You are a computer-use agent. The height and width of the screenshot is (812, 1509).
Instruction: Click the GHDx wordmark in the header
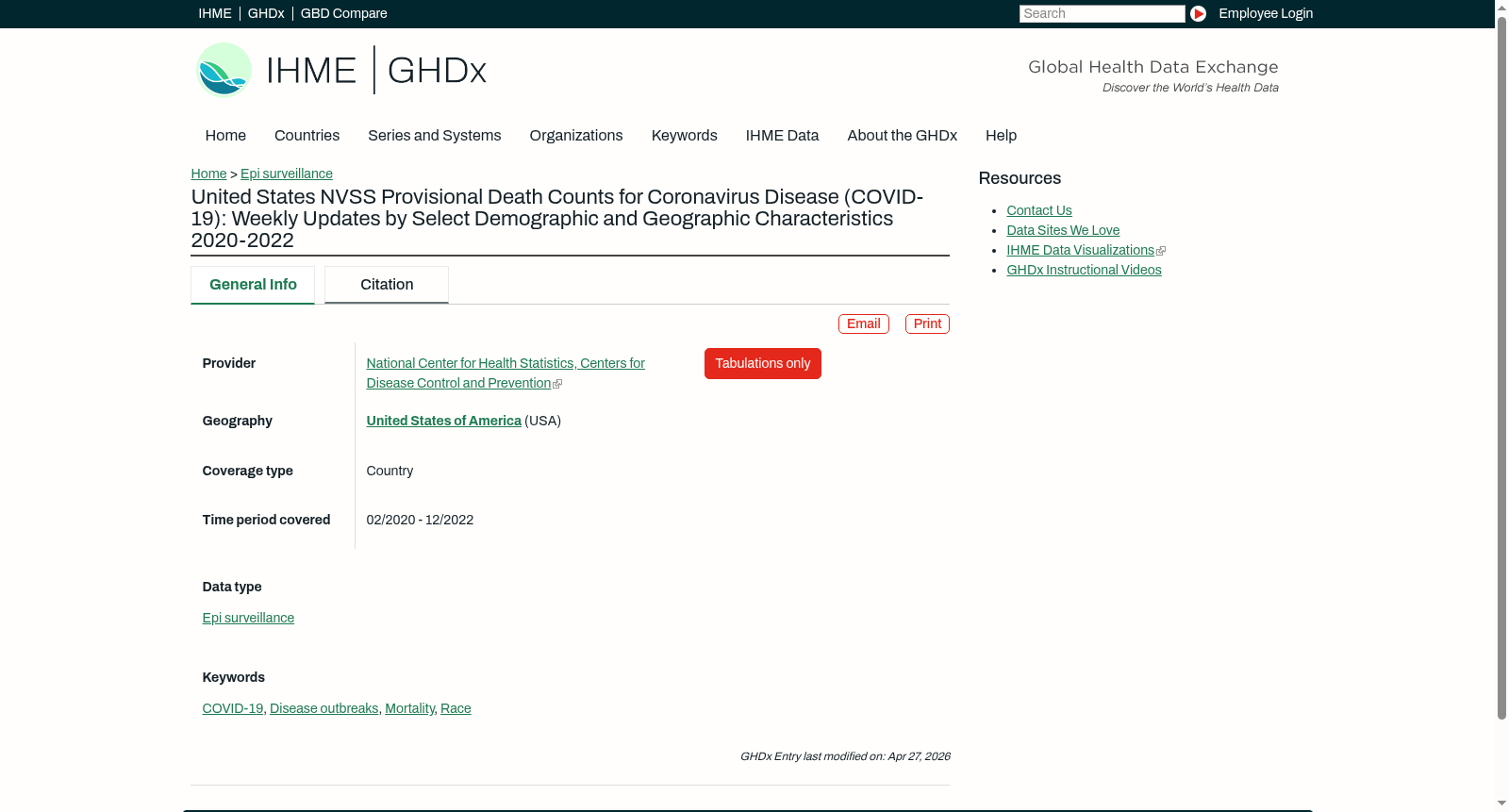pos(437,71)
